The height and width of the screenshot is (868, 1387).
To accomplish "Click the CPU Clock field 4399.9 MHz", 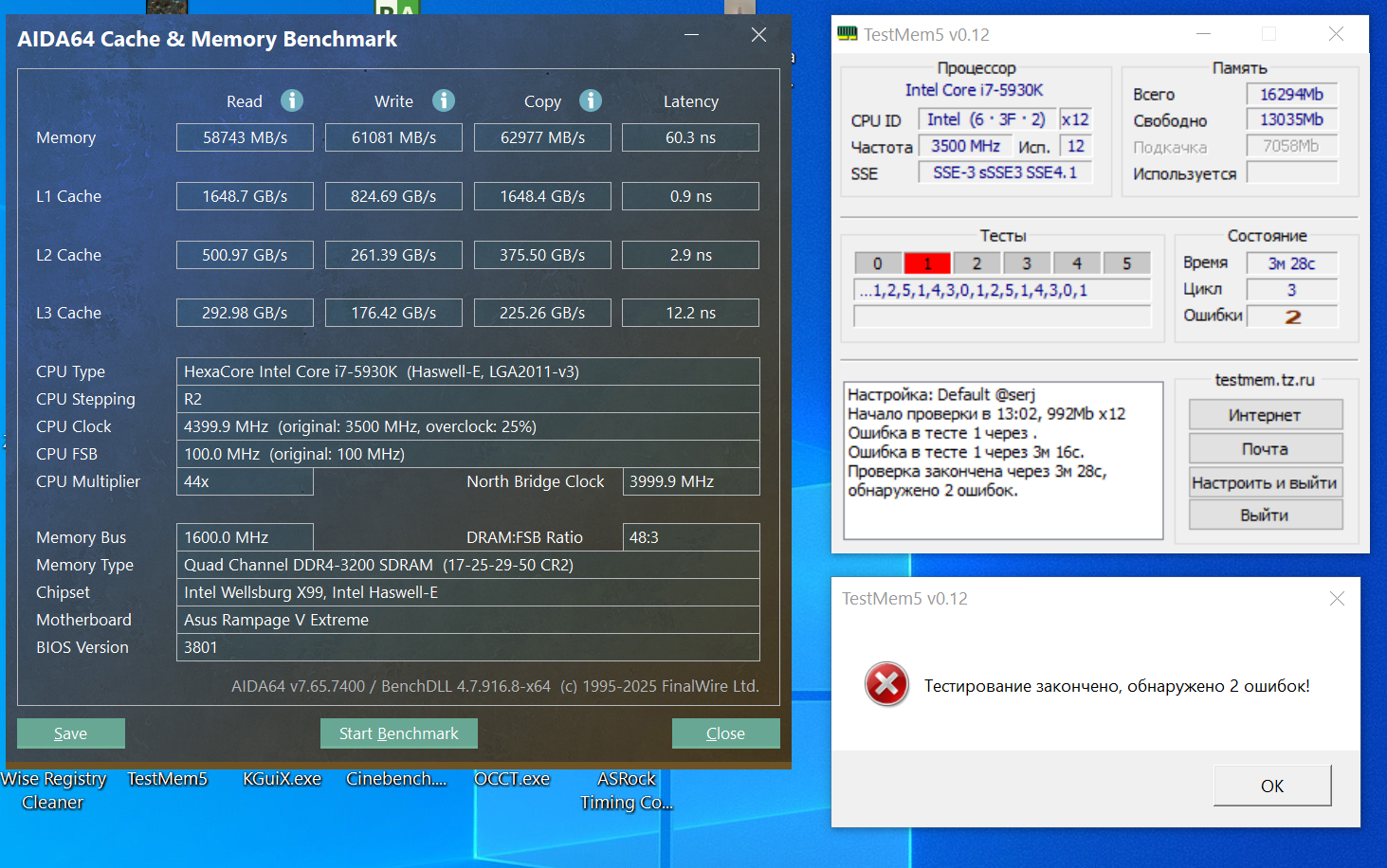I will (x=468, y=426).
